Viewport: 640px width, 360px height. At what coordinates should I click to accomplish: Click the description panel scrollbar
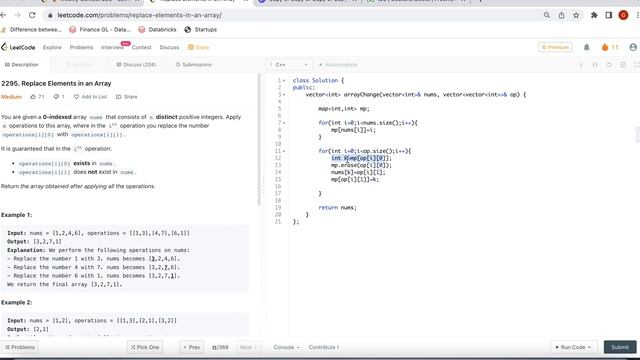click(x=259, y=140)
